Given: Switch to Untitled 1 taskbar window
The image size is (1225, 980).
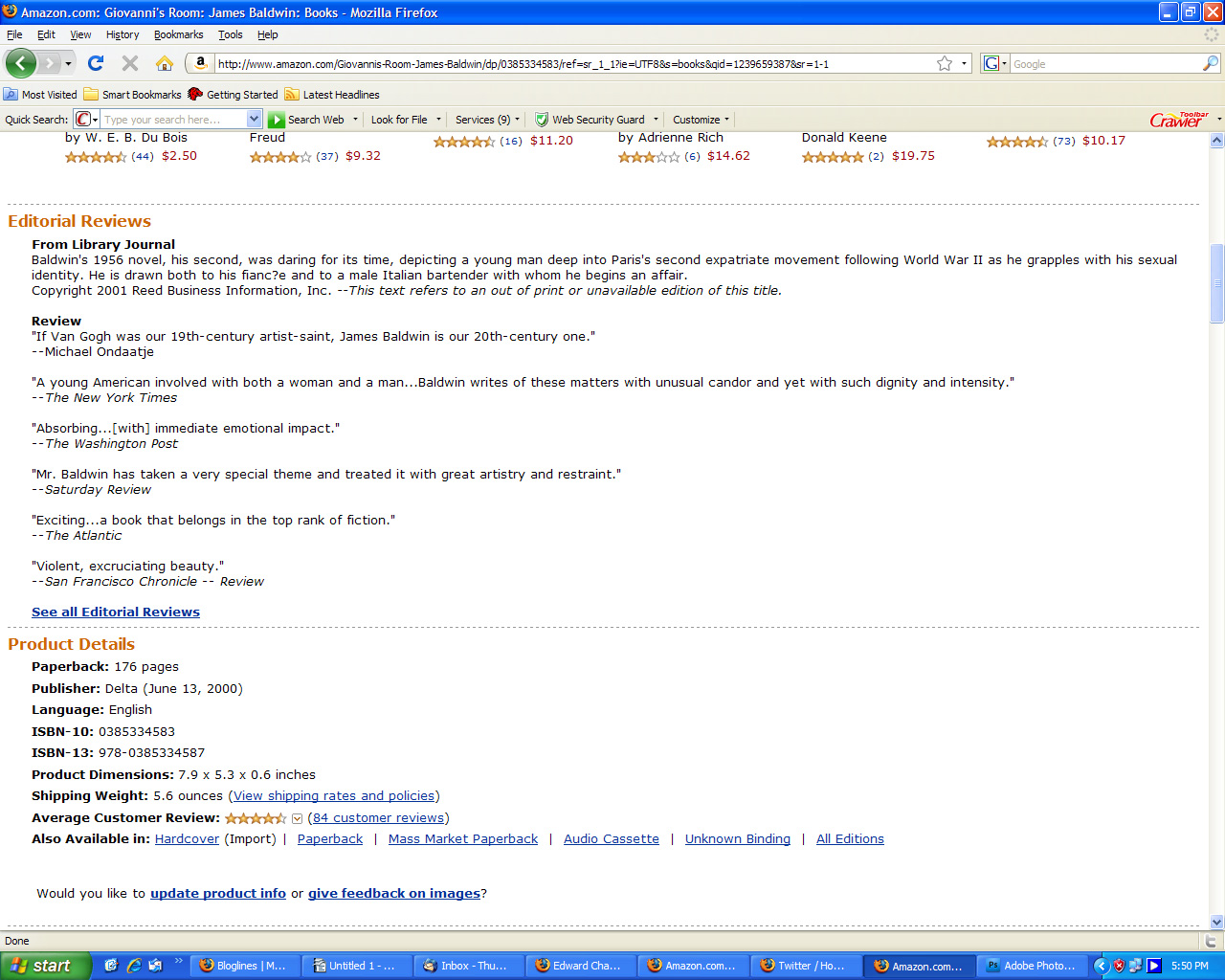Looking at the screenshot, I should pos(357,966).
